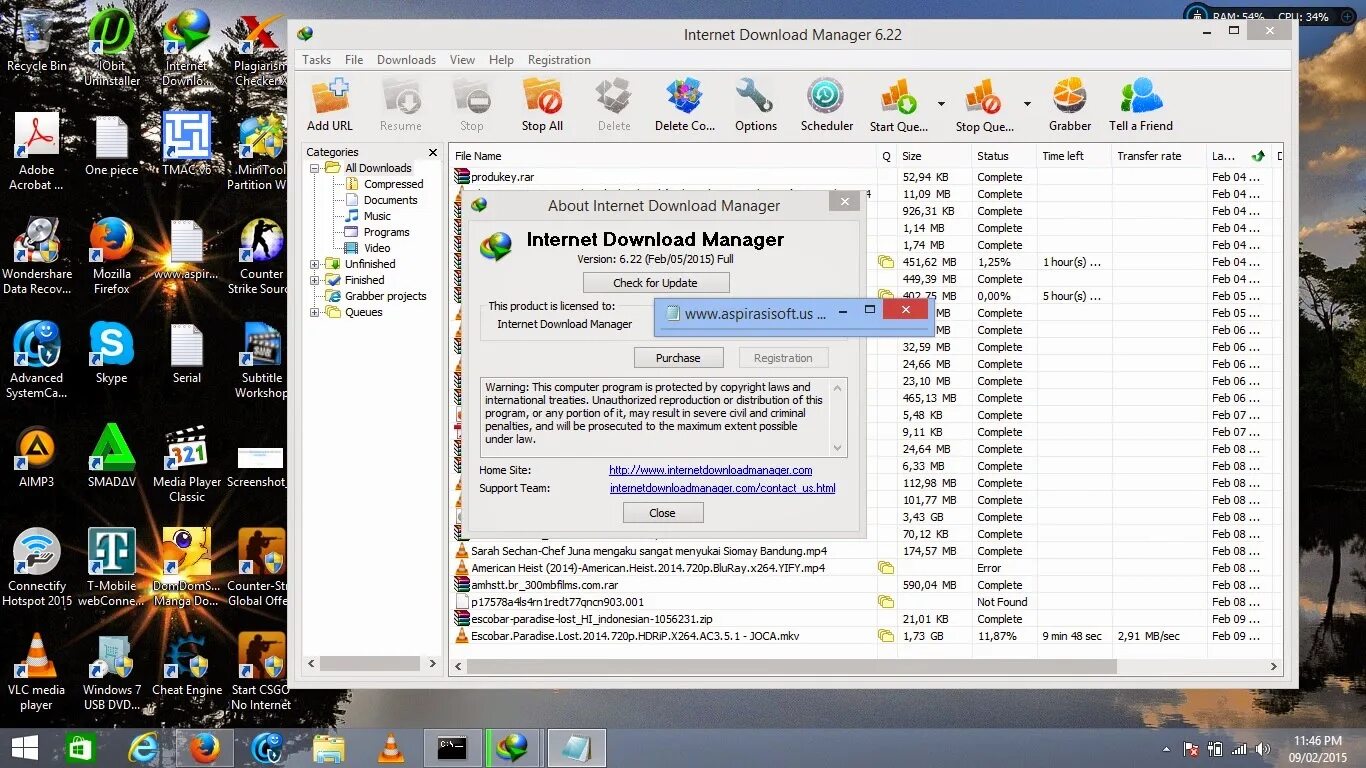The image size is (1366, 768).
Task: Click the Windows Start button
Action: point(24,748)
